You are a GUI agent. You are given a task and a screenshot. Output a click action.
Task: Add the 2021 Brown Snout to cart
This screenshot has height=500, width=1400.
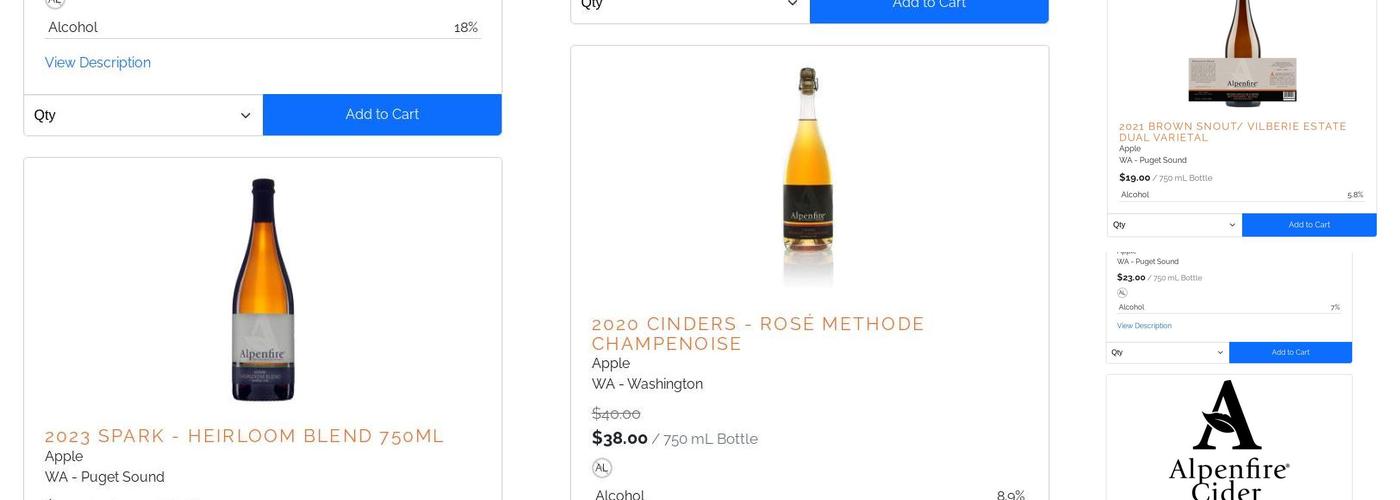1309,225
